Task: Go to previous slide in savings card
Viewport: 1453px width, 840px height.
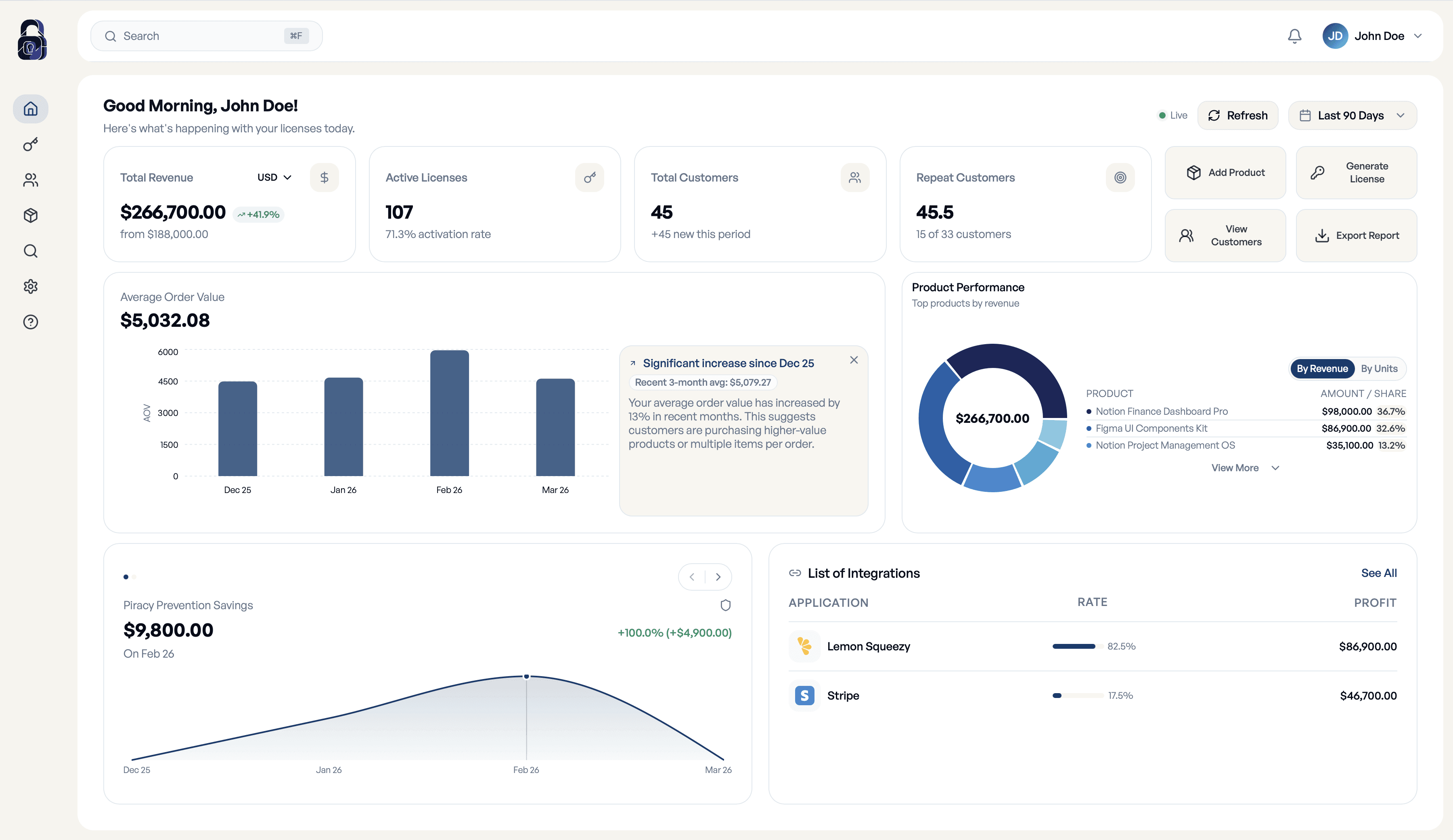Action: (692, 577)
